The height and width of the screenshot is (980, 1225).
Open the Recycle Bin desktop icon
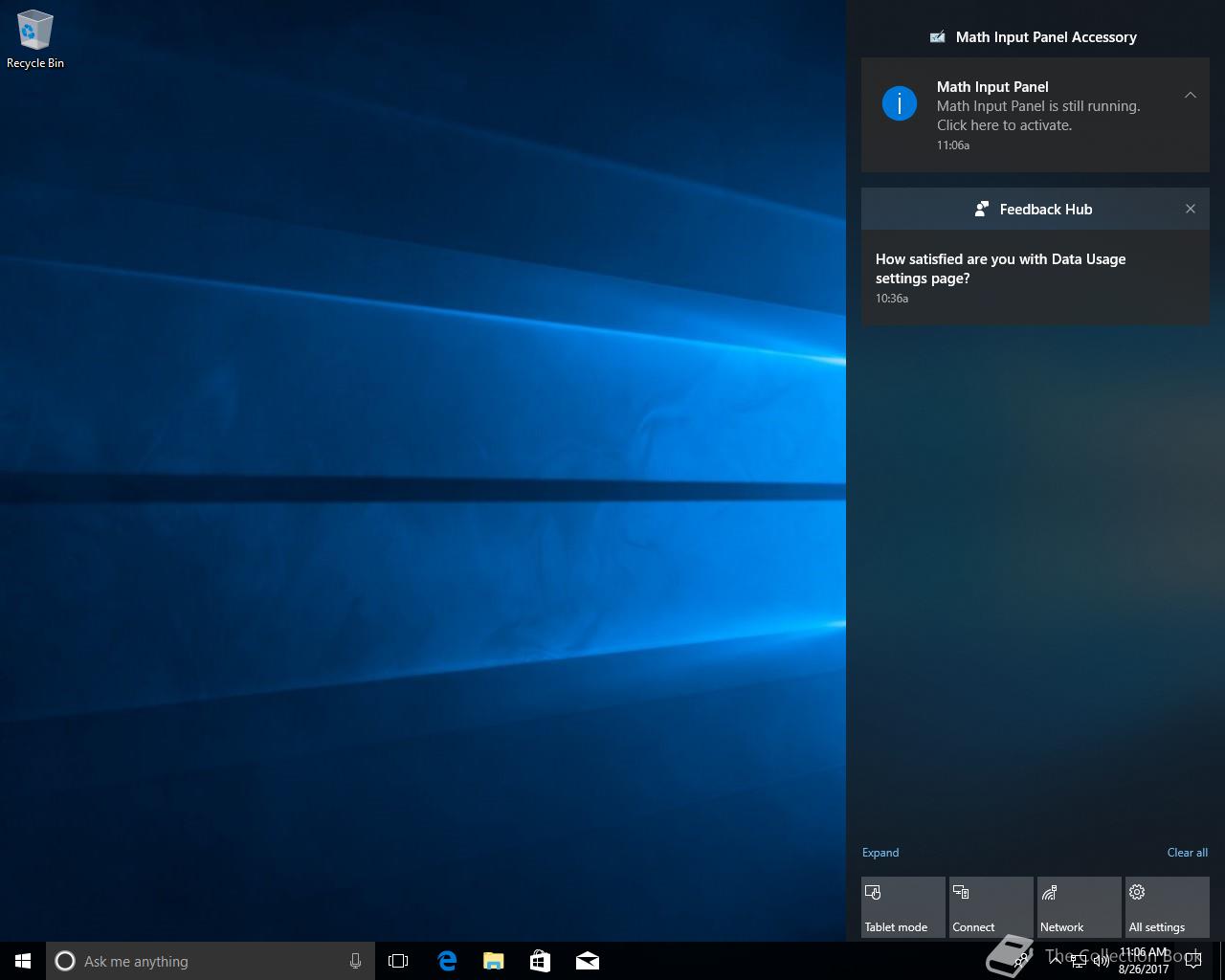tap(35, 40)
